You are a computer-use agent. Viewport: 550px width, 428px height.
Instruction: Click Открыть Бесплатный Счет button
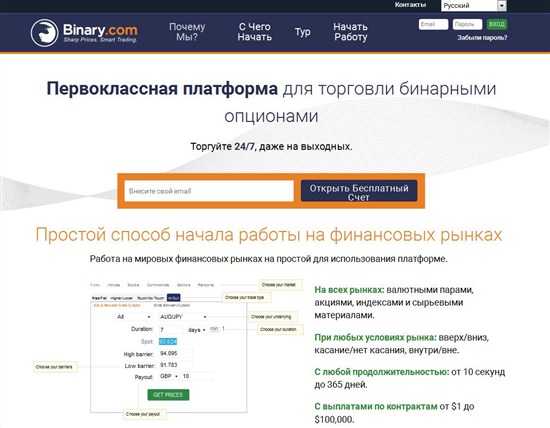tap(359, 191)
